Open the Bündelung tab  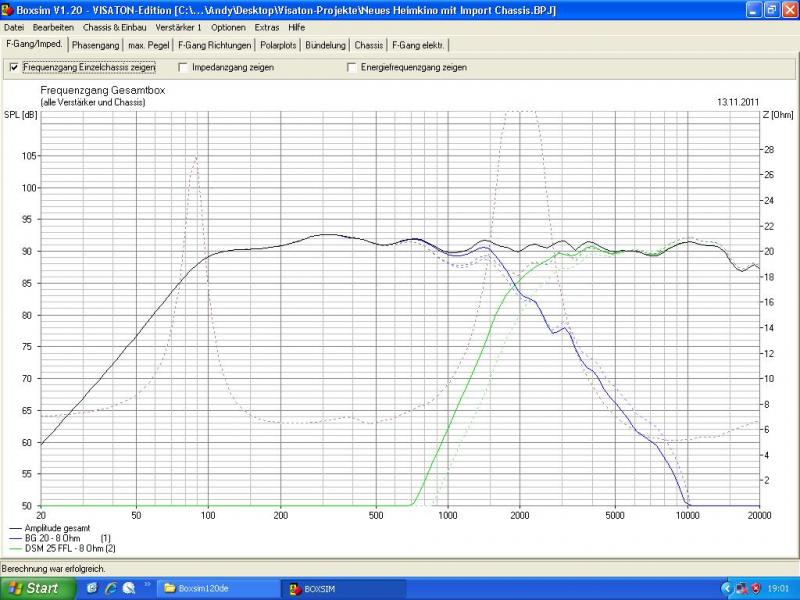point(326,45)
